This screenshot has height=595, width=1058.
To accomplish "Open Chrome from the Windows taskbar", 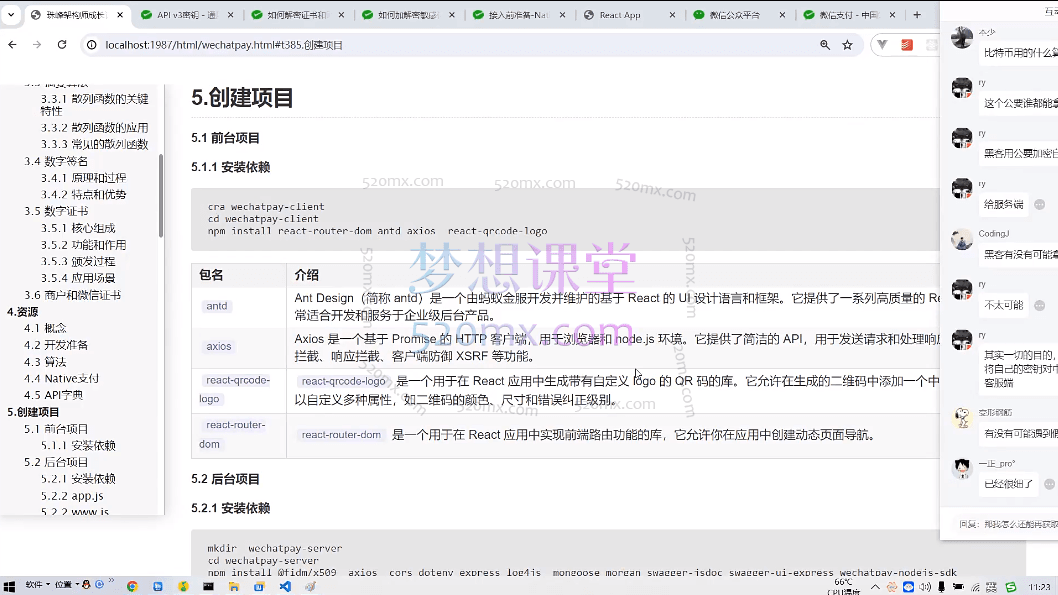I will [x=132, y=586].
